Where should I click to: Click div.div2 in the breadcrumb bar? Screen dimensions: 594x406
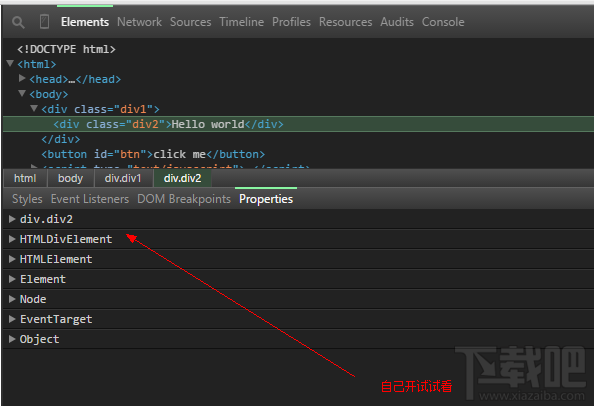[x=183, y=178]
